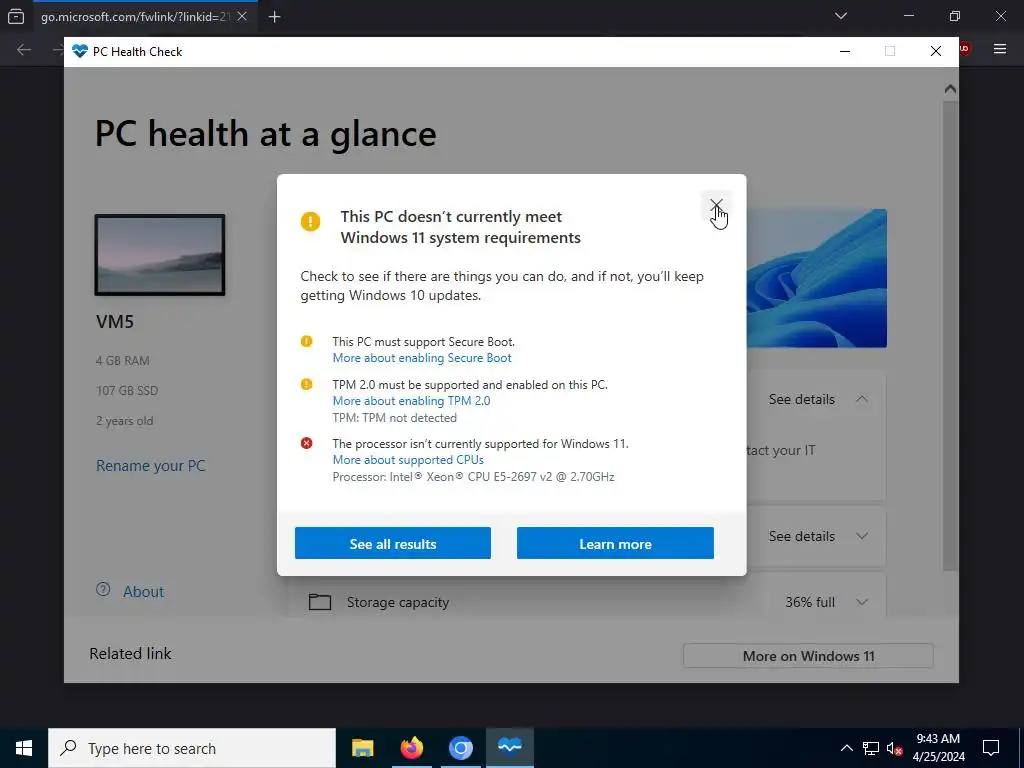Minimize the PC Health Check window
Viewport: 1024px width, 768px height.
pos(845,52)
